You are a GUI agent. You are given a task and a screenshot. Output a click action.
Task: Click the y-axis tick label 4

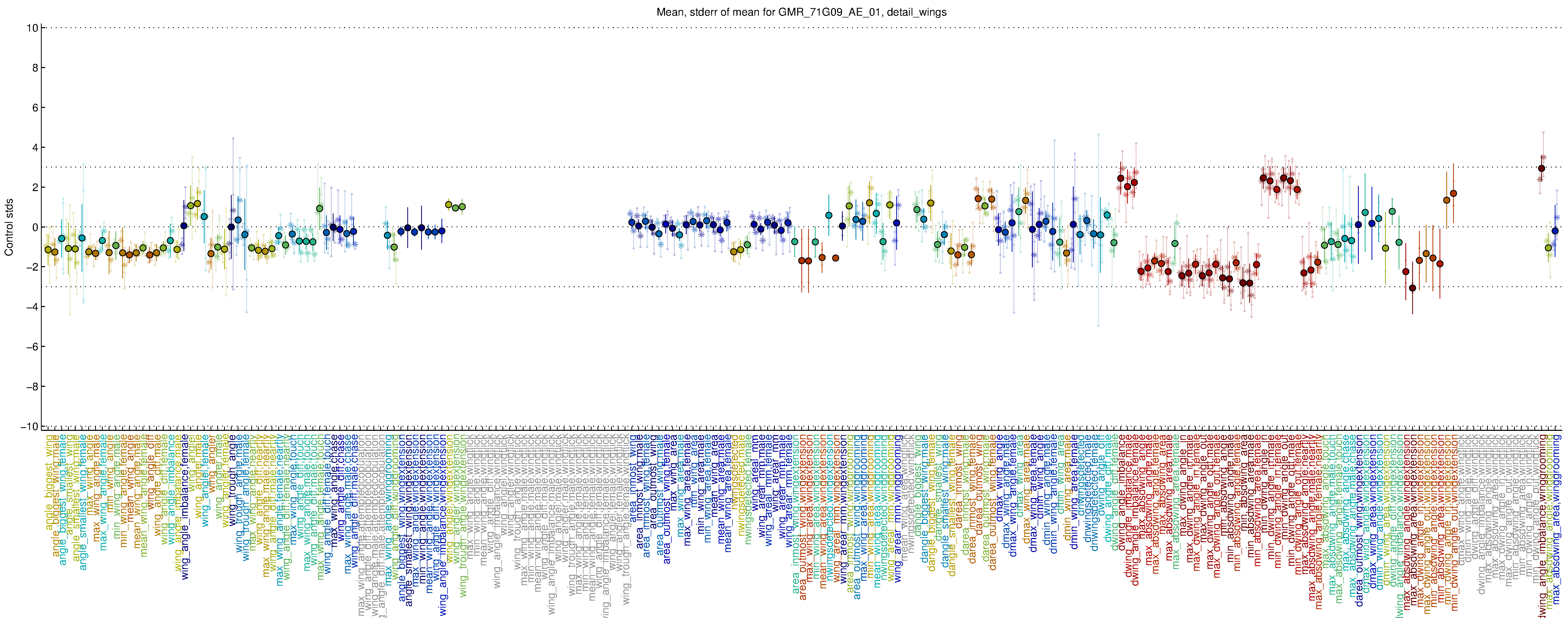(x=35, y=147)
